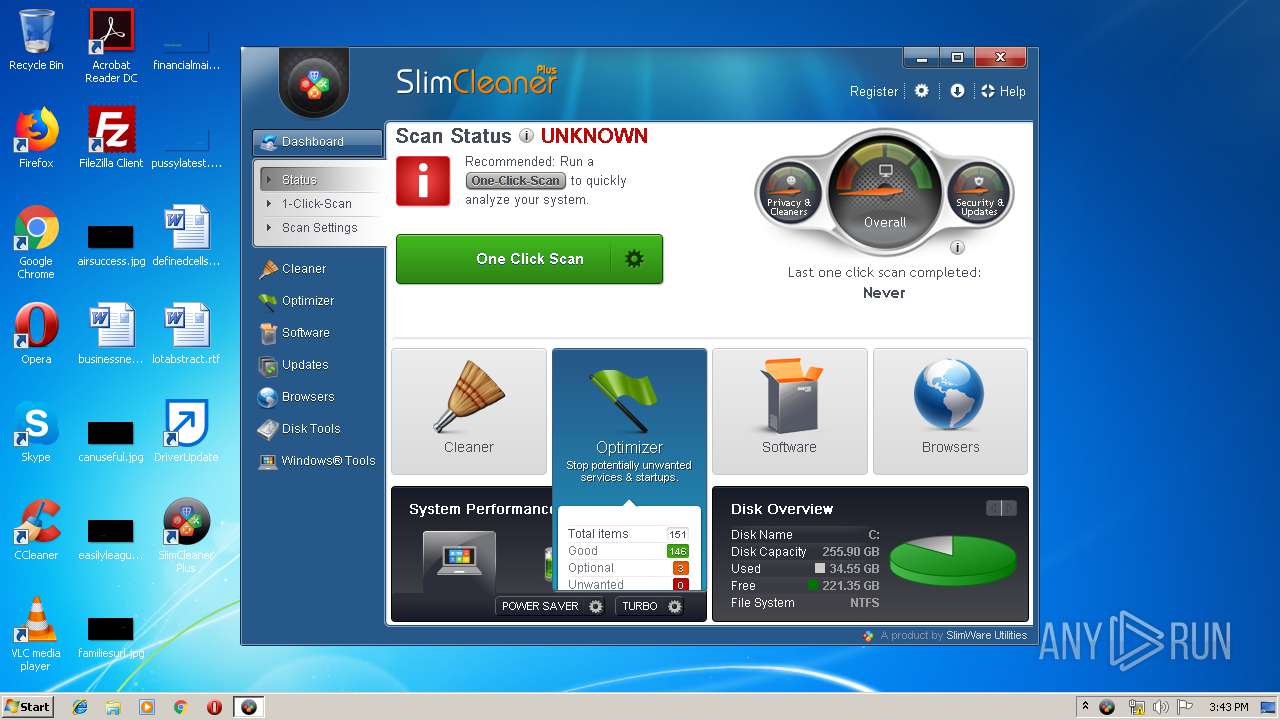Image resolution: width=1280 pixels, height=720 pixels.
Task: Click the Security & Updates gauge
Action: point(979,193)
